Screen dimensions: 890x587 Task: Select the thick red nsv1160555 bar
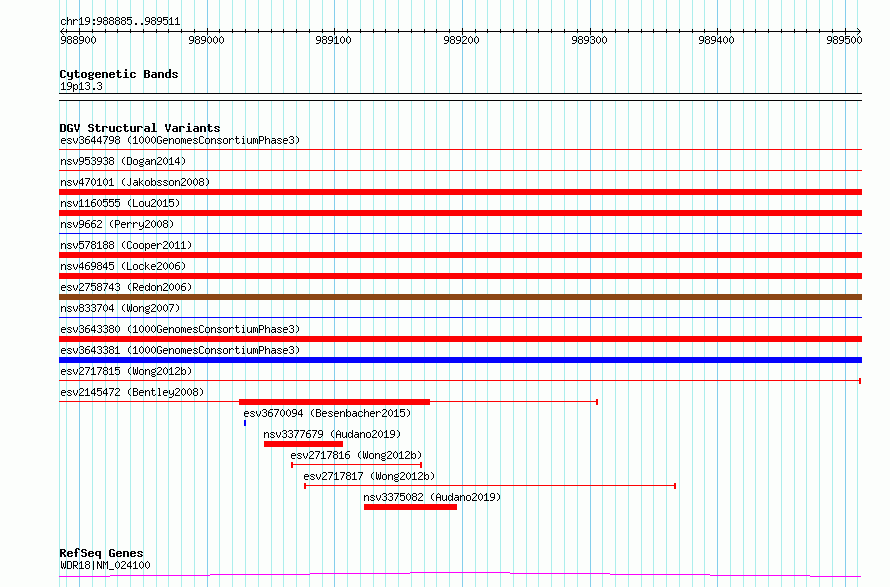460,213
